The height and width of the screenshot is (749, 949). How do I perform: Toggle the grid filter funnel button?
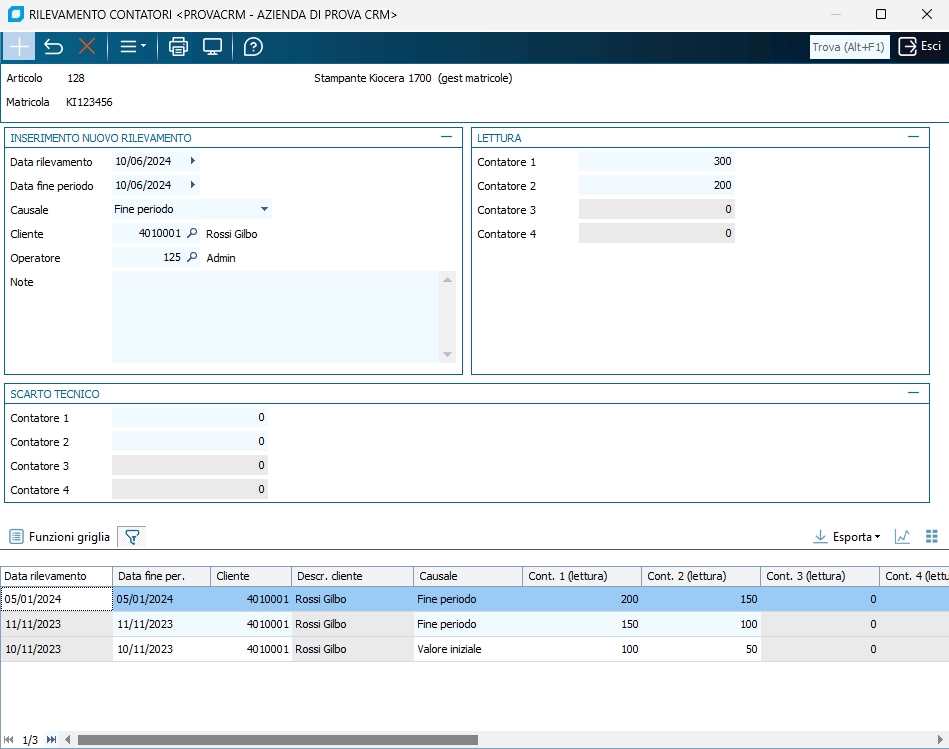pos(132,537)
